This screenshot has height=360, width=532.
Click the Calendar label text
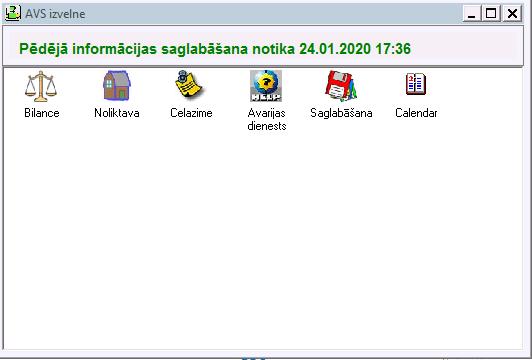point(416,113)
